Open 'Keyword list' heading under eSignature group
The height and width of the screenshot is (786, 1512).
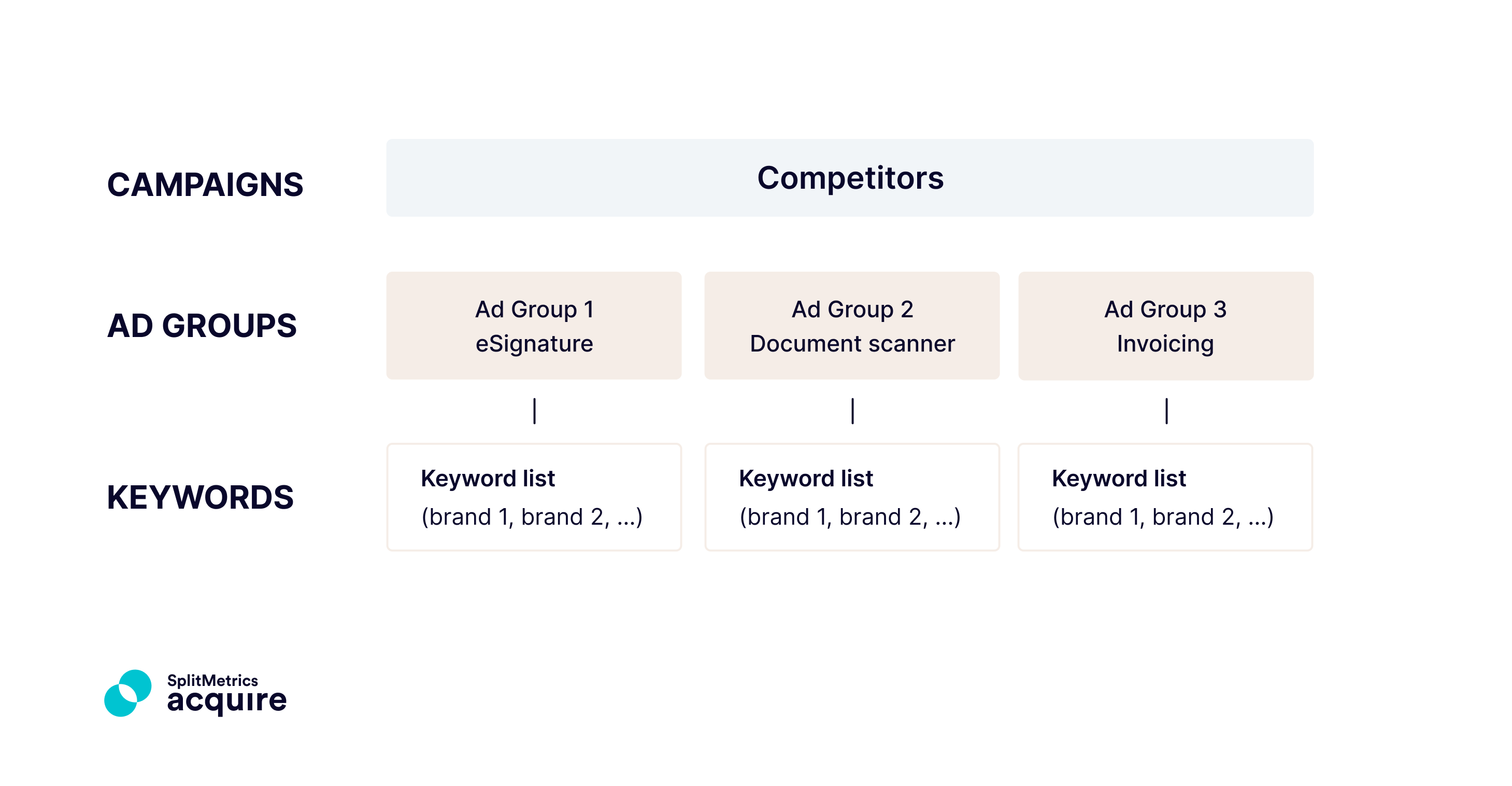(x=488, y=478)
